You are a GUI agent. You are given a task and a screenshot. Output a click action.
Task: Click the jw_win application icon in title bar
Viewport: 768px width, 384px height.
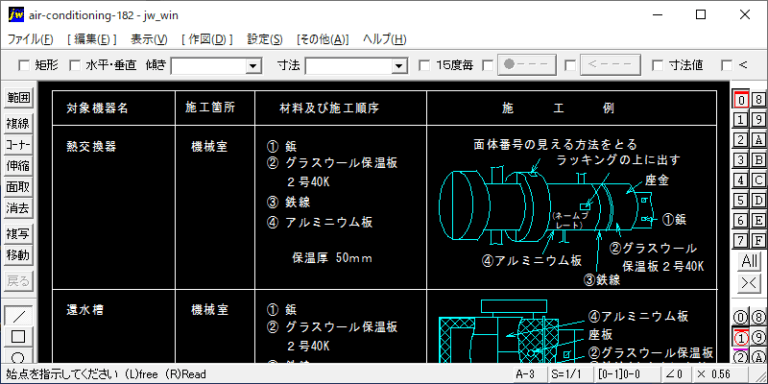point(16,15)
